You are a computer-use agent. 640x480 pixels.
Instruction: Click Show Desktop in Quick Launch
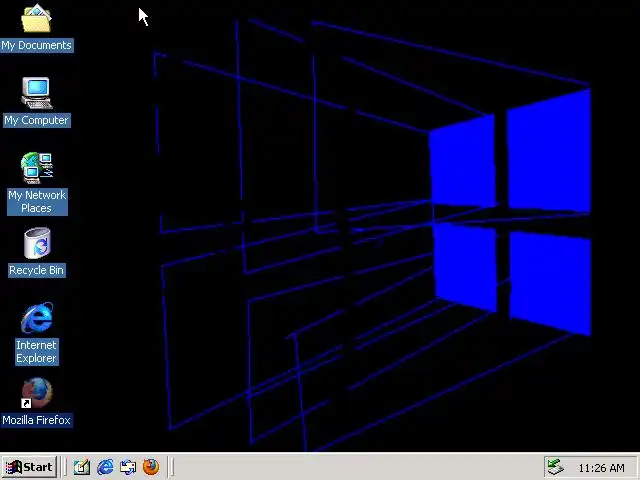[82, 467]
